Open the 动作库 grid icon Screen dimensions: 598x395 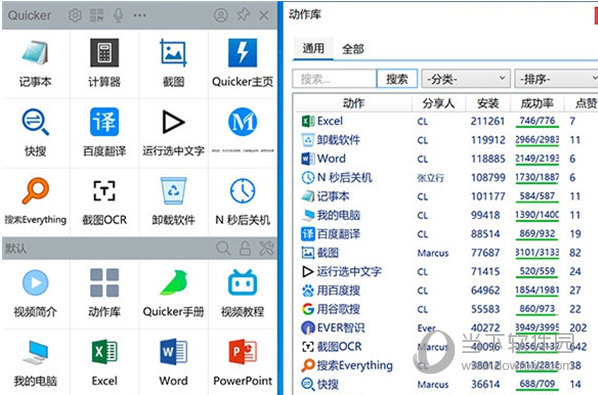104,283
